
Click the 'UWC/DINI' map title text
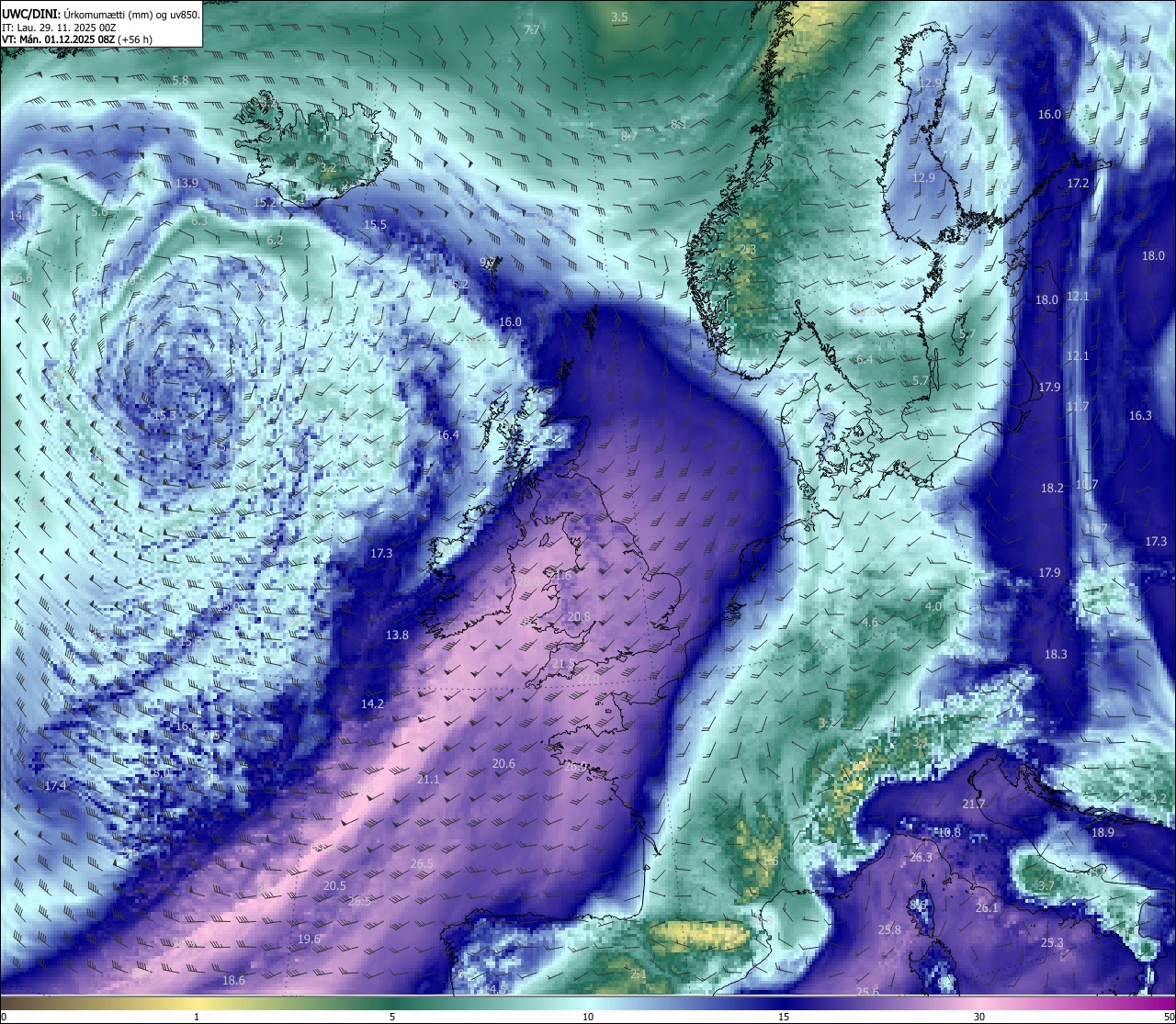pos(29,13)
